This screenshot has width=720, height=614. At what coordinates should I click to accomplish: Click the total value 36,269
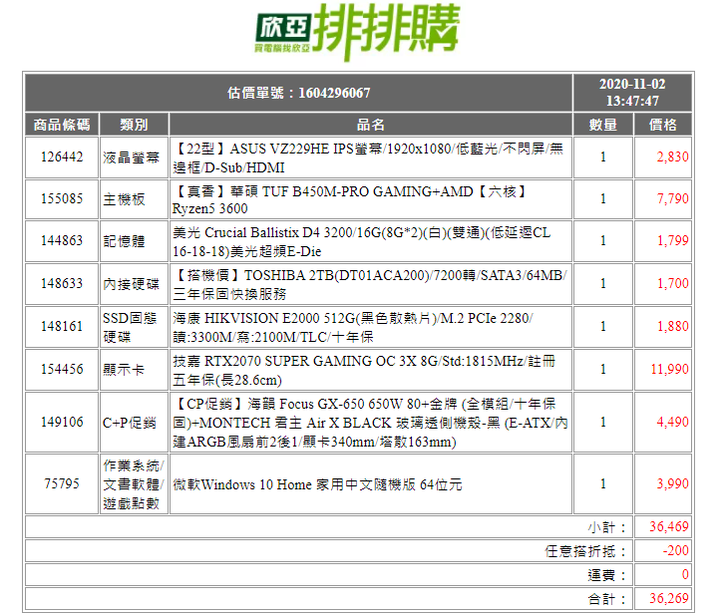point(669,598)
